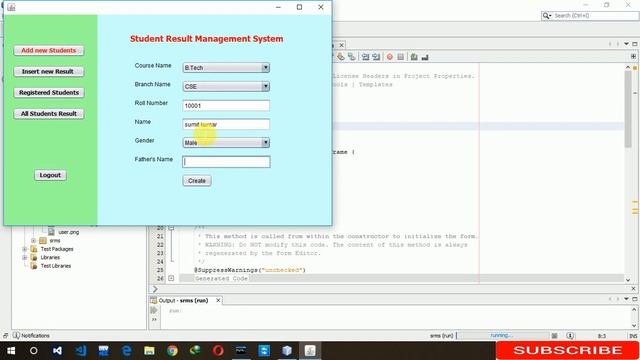Submit the form with the Create button
This screenshot has height=360, width=640.
(197, 181)
